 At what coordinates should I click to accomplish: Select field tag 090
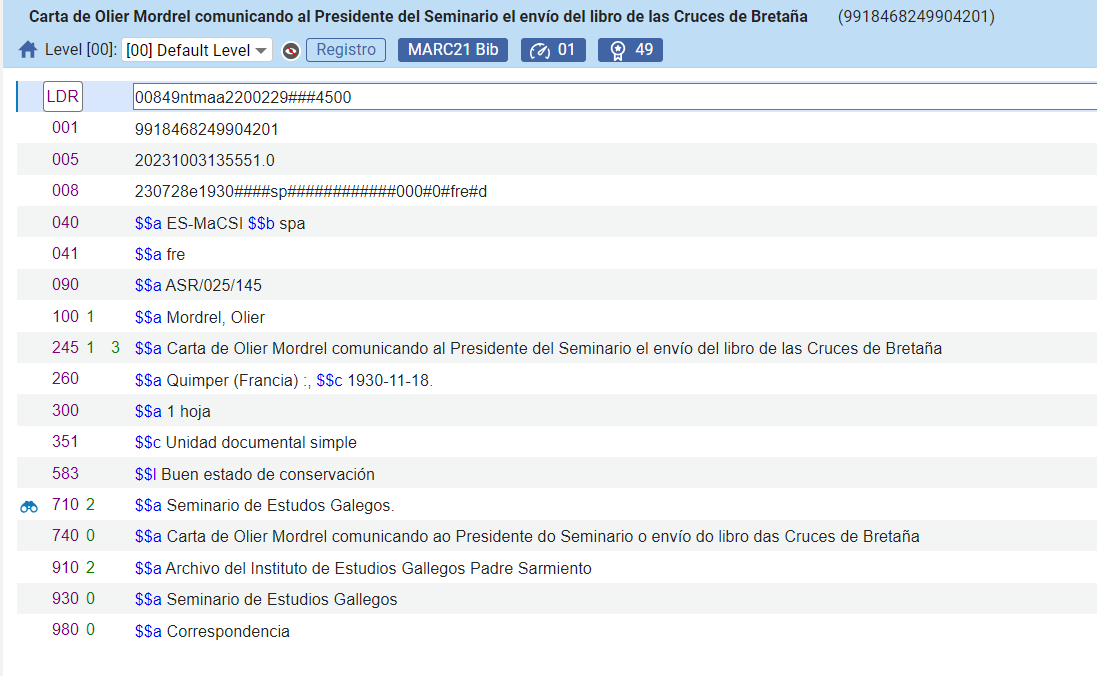click(65, 285)
